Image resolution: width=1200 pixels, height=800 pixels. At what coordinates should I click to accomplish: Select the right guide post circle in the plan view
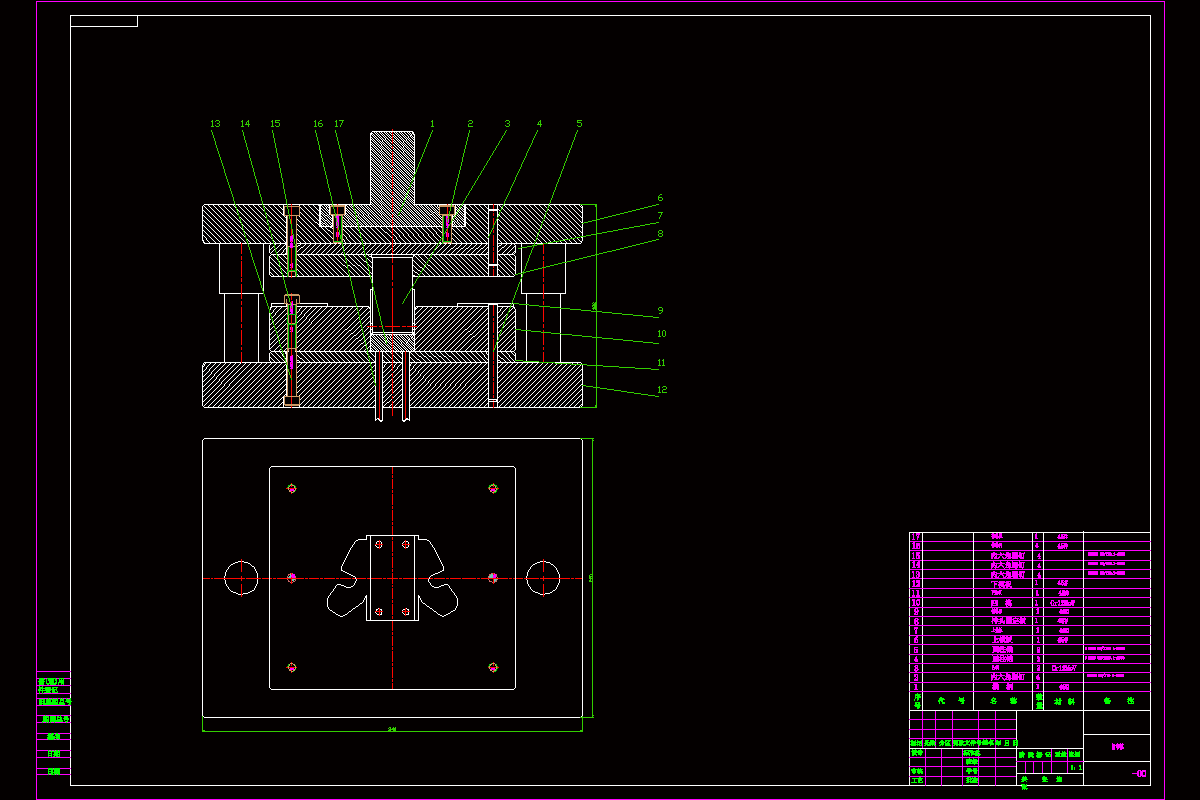coord(543,578)
